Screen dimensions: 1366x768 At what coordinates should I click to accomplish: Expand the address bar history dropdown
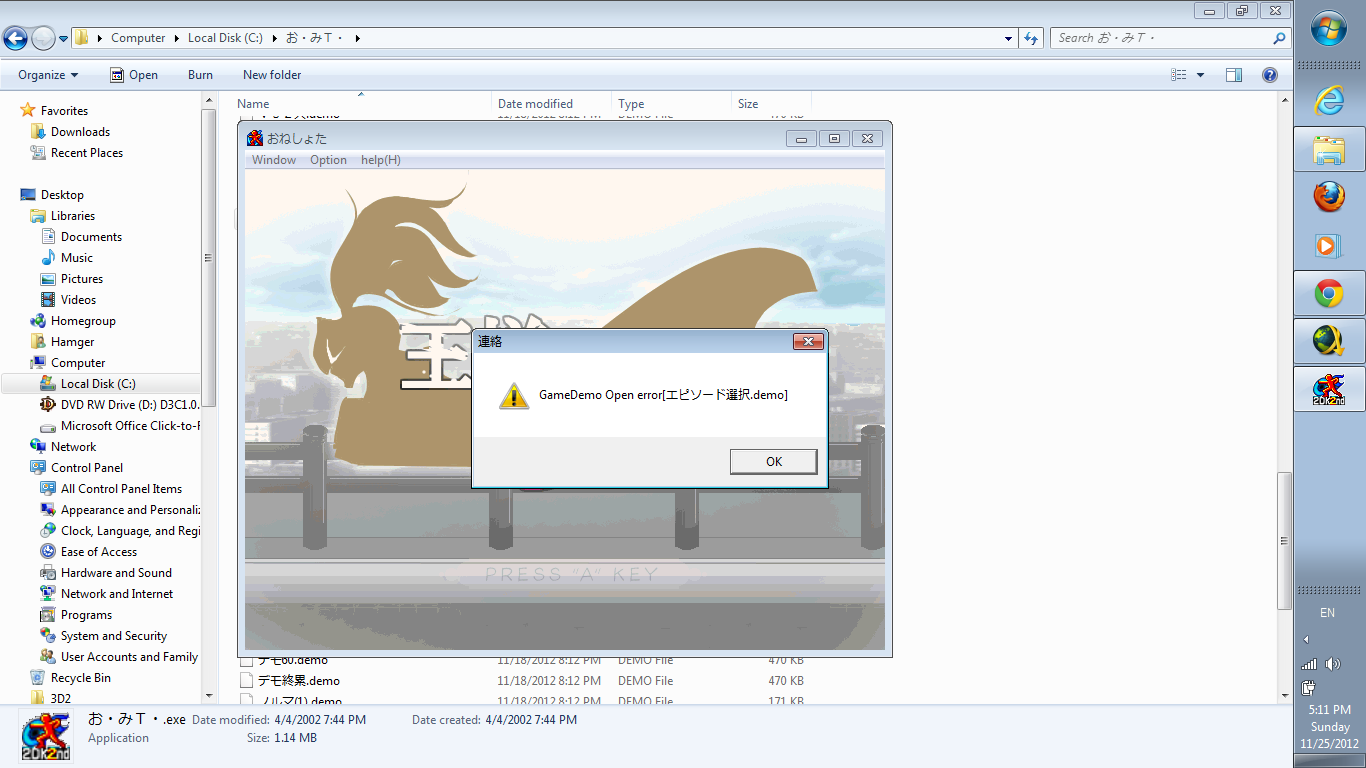tap(1008, 38)
